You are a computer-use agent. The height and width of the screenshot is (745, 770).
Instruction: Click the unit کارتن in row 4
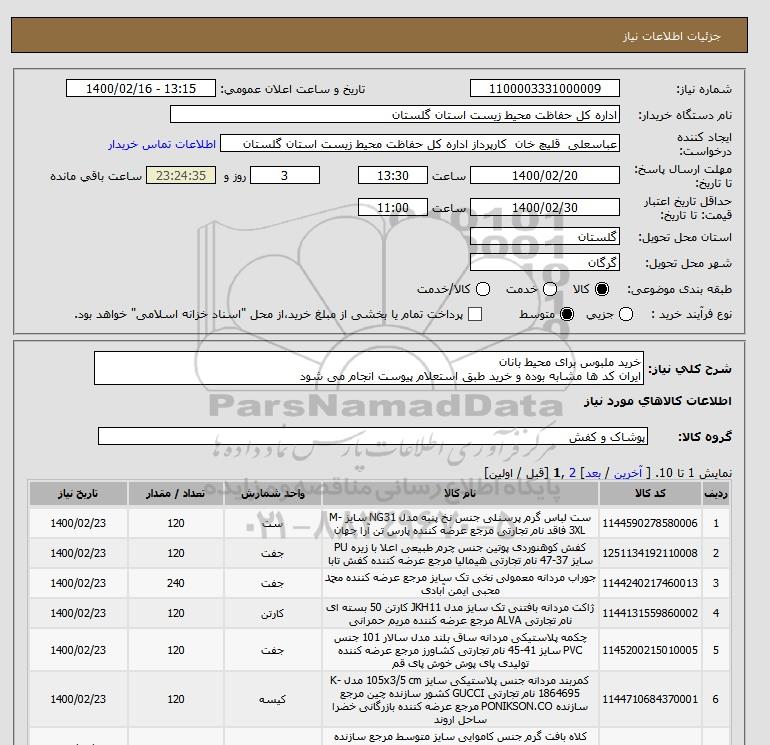pyautogui.click(x=273, y=613)
